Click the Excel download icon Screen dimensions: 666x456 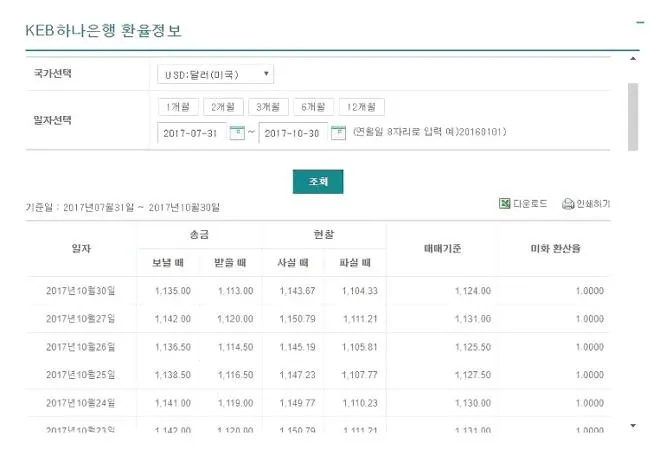(504, 203)
